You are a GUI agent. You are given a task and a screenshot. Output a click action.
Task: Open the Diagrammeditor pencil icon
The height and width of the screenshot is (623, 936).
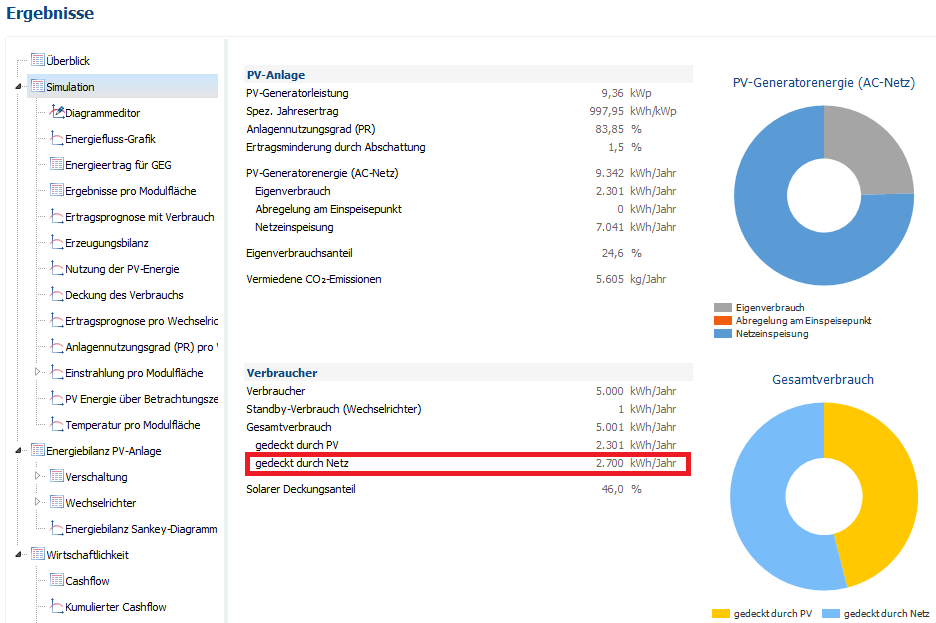(x=57, y=113)
